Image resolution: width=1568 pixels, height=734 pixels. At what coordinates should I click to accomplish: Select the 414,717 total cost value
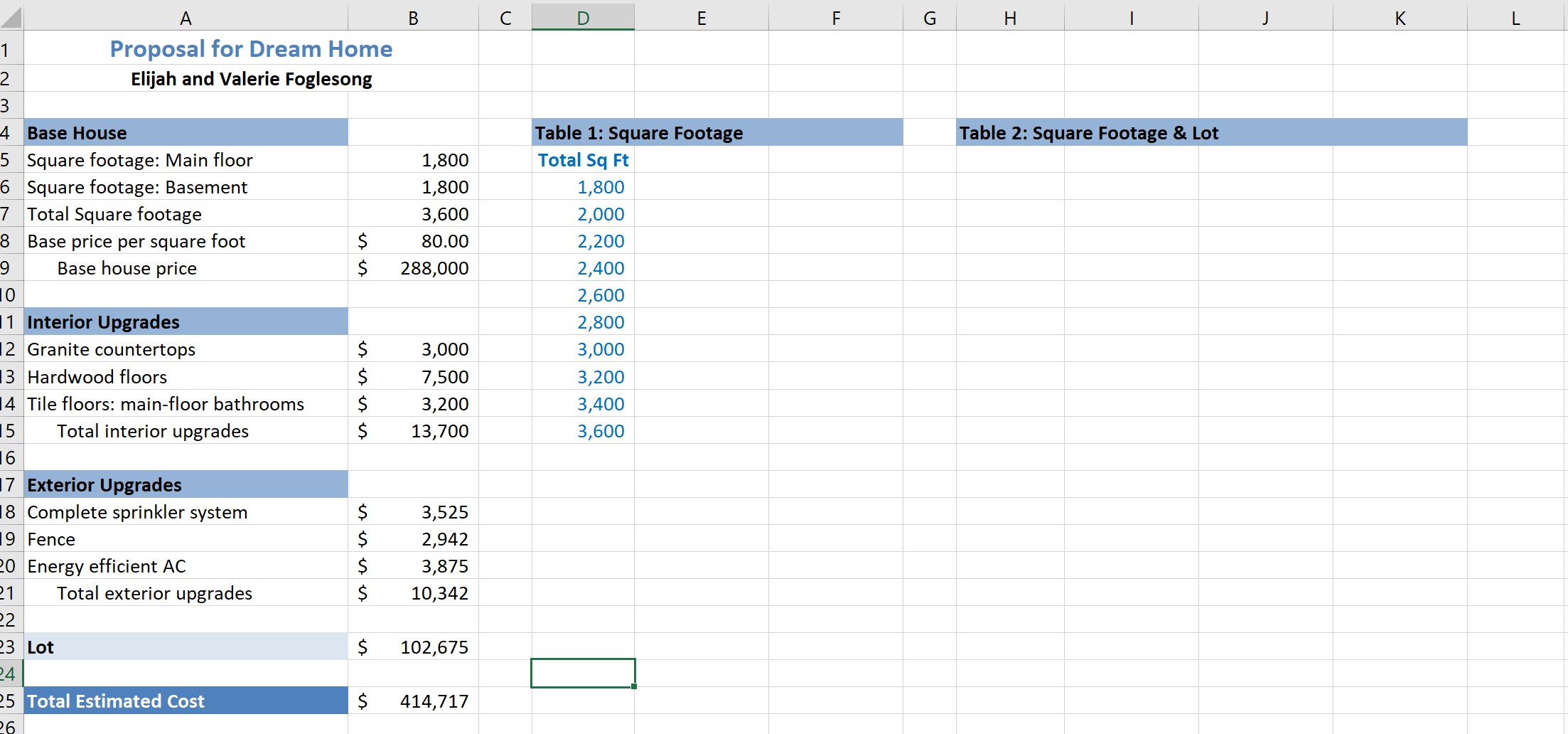[412, 701]
